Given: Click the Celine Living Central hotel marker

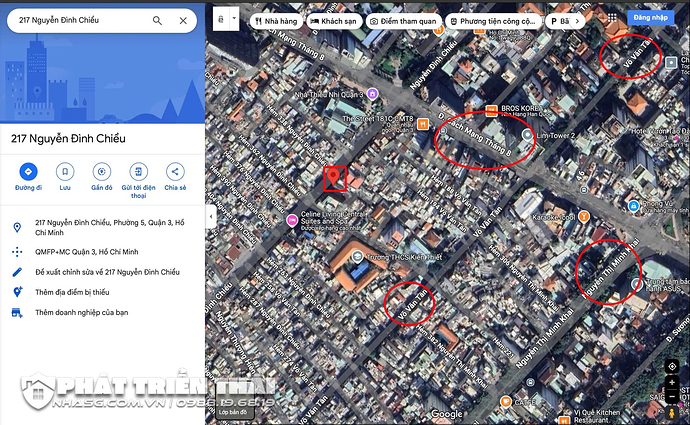Looking at the screenshot, I should pos(292,220).
